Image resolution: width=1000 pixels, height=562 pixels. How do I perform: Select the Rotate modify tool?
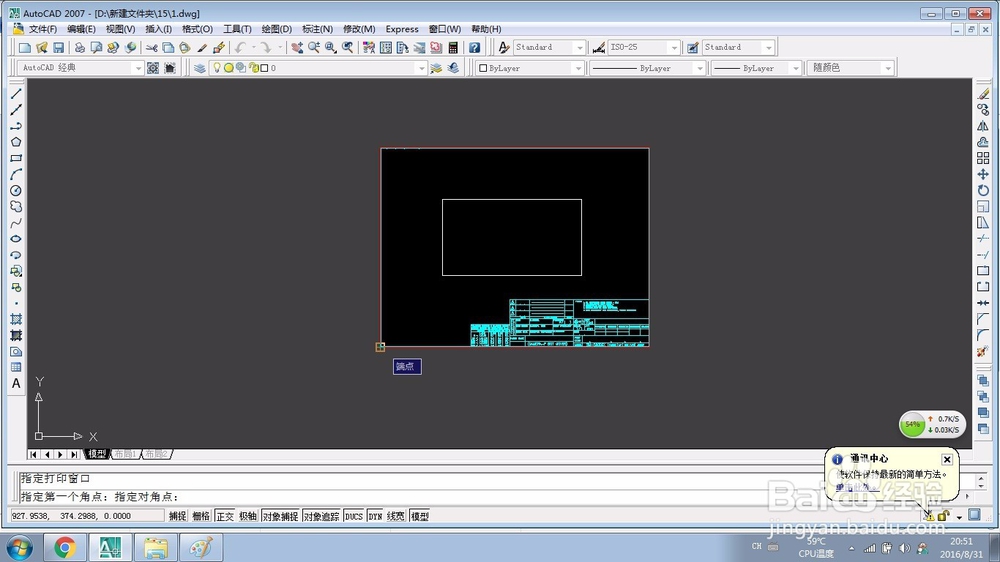pyautogui.click(x=983, y=190)
